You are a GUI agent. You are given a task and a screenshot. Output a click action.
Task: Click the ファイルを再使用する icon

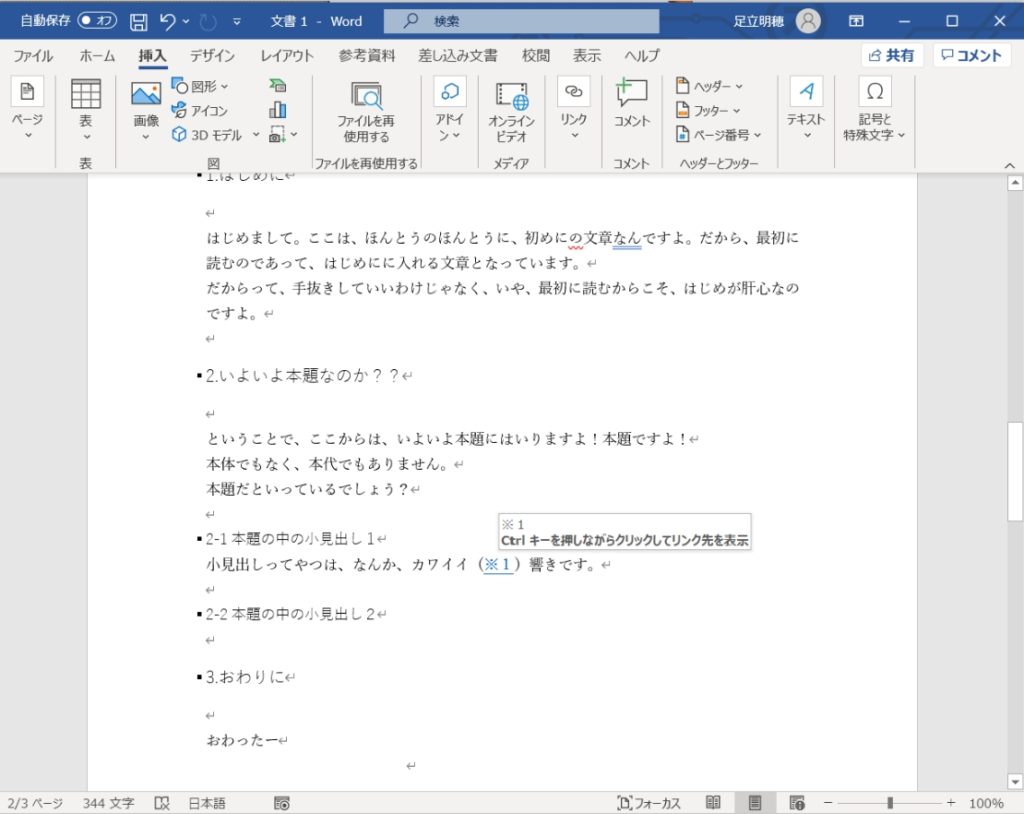366,97
